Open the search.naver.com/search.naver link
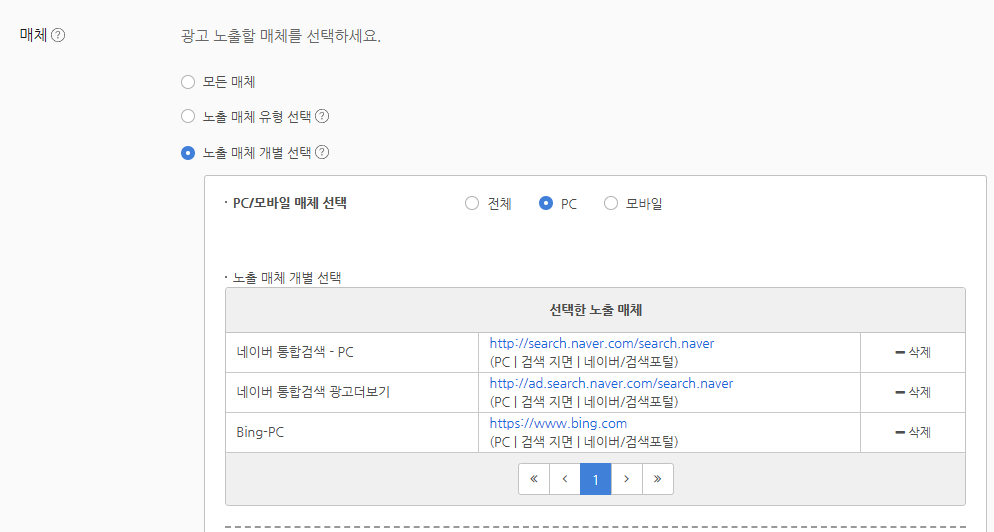Viewport: 994px width, 532px height. [x=602, y=344]
